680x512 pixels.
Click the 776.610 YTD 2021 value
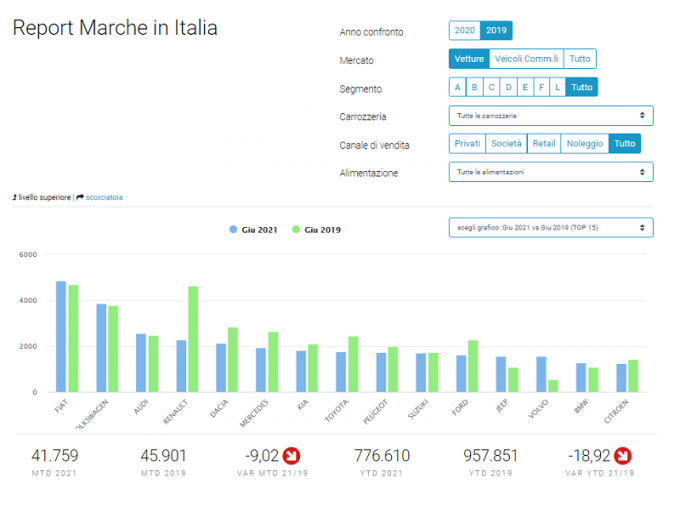[382, 456]
